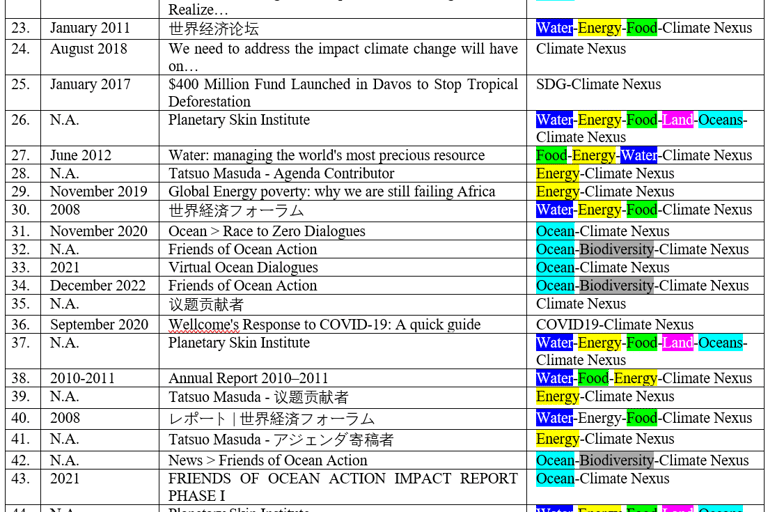Image resolution: width=768 pixels, height=512 pixels.
Task: Click '2008' date in row 40
Action: (x=65, y=418)
